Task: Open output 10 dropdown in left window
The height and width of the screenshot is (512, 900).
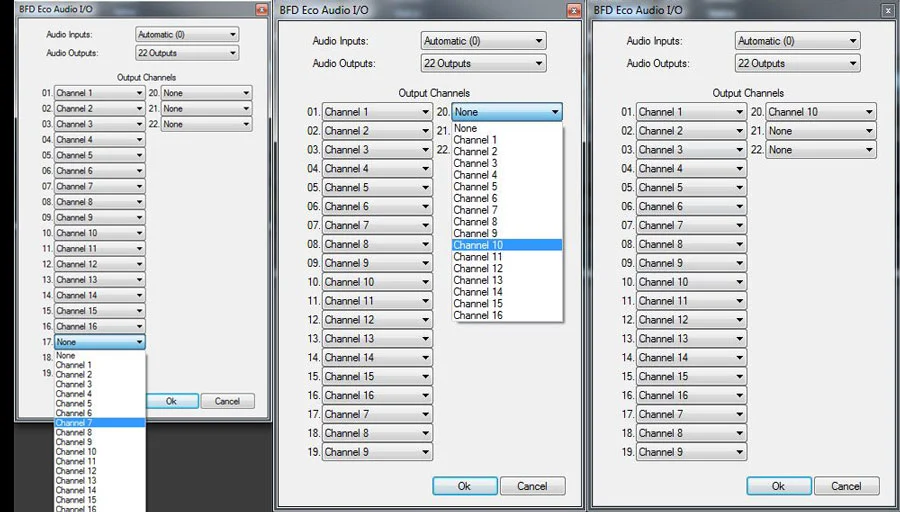Action: [x=99, y=233]
